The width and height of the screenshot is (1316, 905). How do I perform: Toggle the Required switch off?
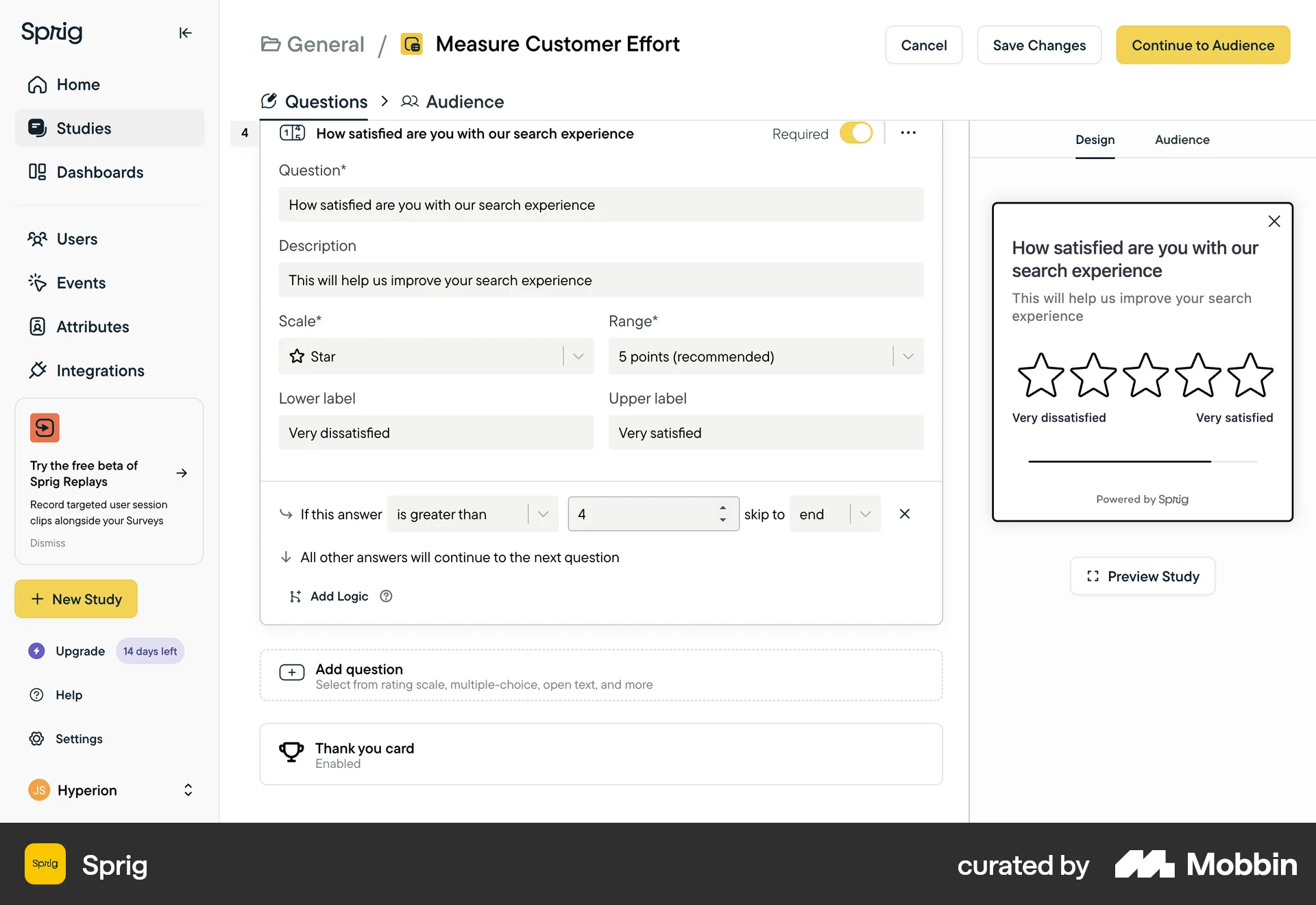pyautogui.click(x=856, y=133)
